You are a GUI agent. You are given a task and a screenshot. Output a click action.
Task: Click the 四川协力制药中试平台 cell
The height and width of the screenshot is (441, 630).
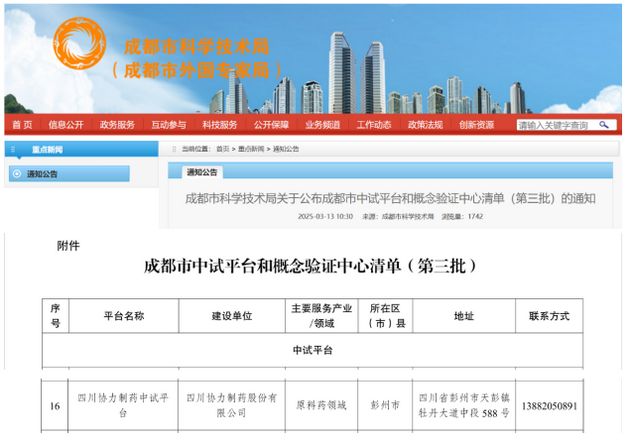(x=123, y=406)
